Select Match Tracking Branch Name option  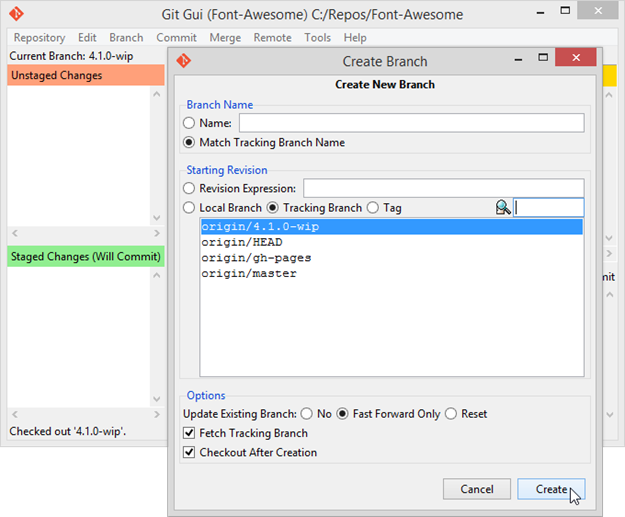tap(189, 142)
